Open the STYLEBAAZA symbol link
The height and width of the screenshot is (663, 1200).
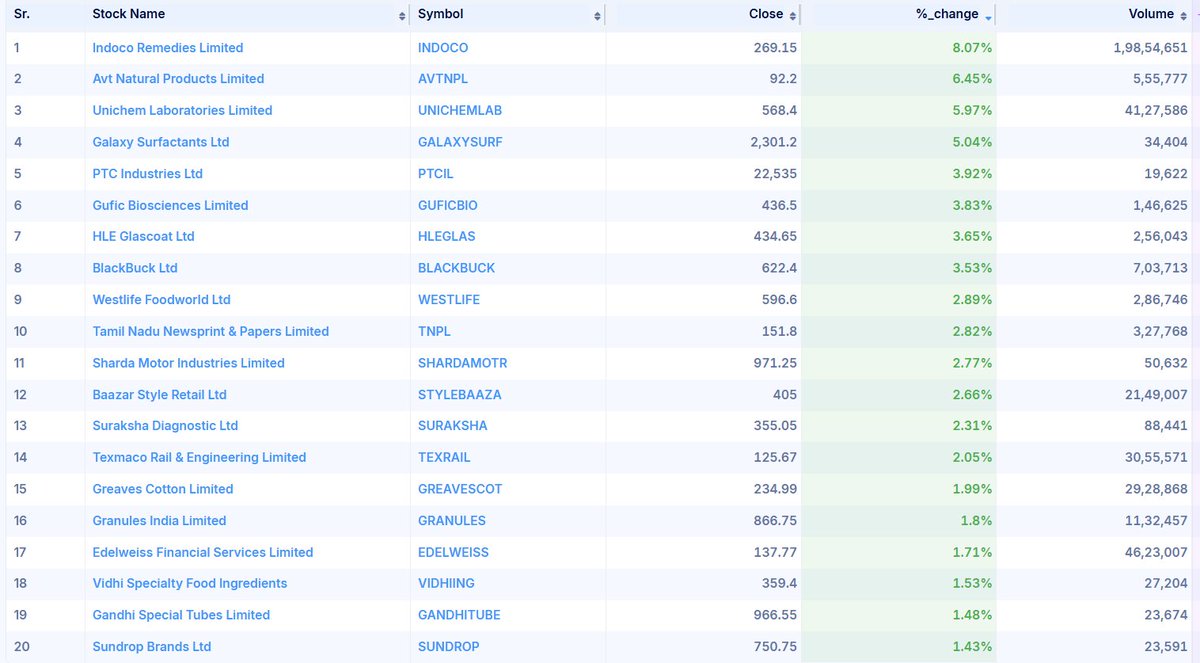tap(460, 394)
